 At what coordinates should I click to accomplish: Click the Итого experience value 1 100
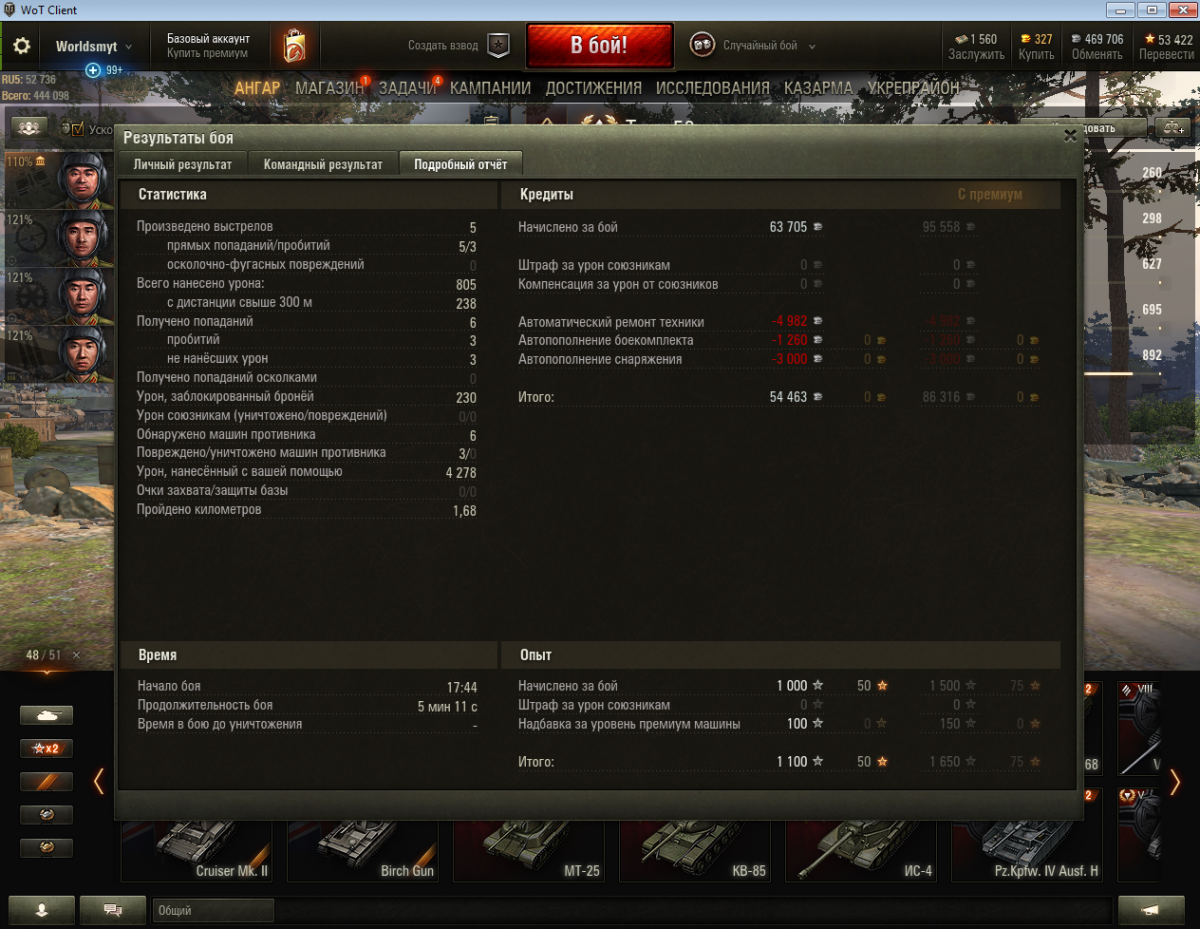click(x=792, y=762)
